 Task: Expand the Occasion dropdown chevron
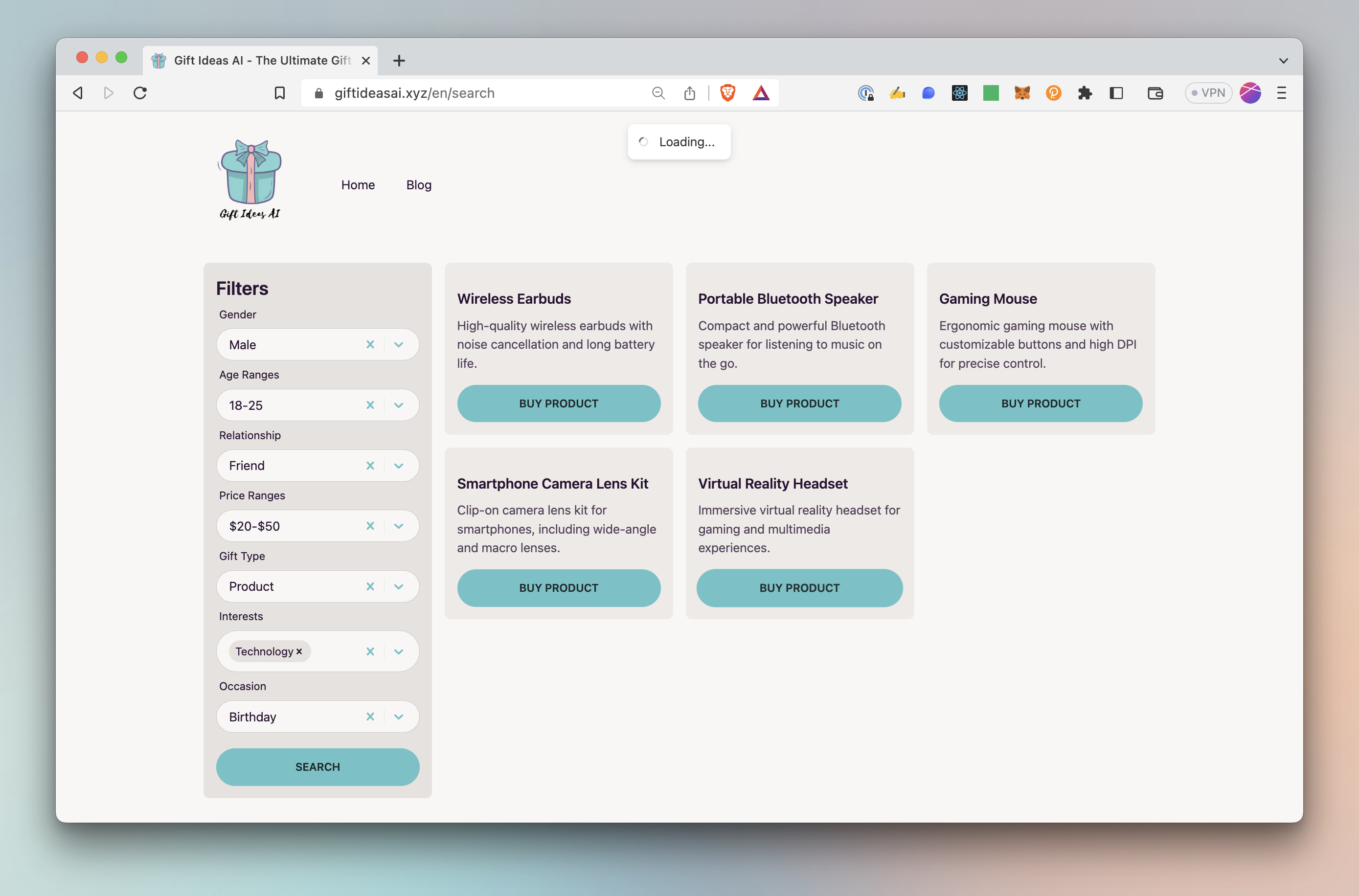tap(399, 717)
